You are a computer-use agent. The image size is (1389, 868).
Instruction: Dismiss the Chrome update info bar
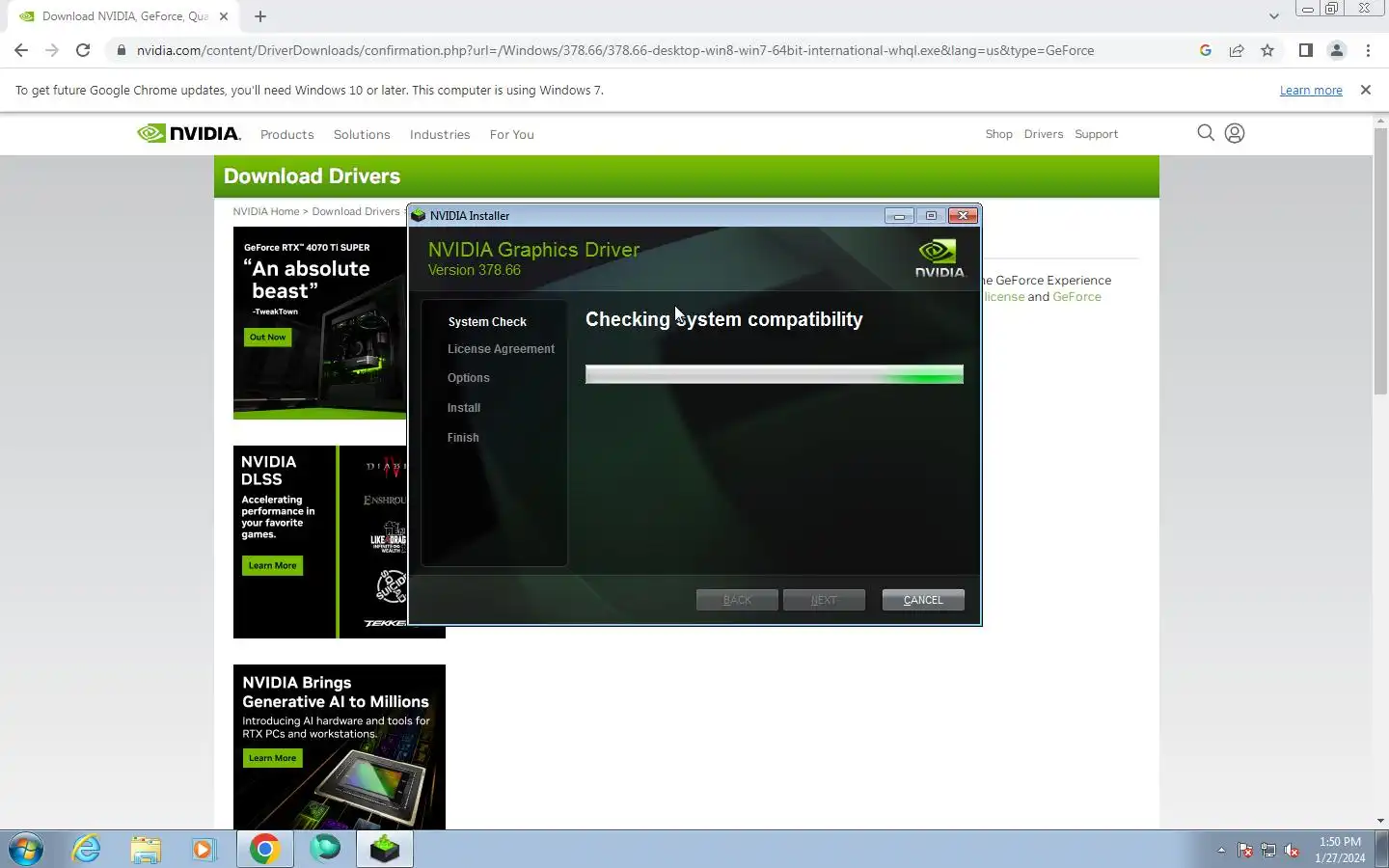(x=1366, y=90)
